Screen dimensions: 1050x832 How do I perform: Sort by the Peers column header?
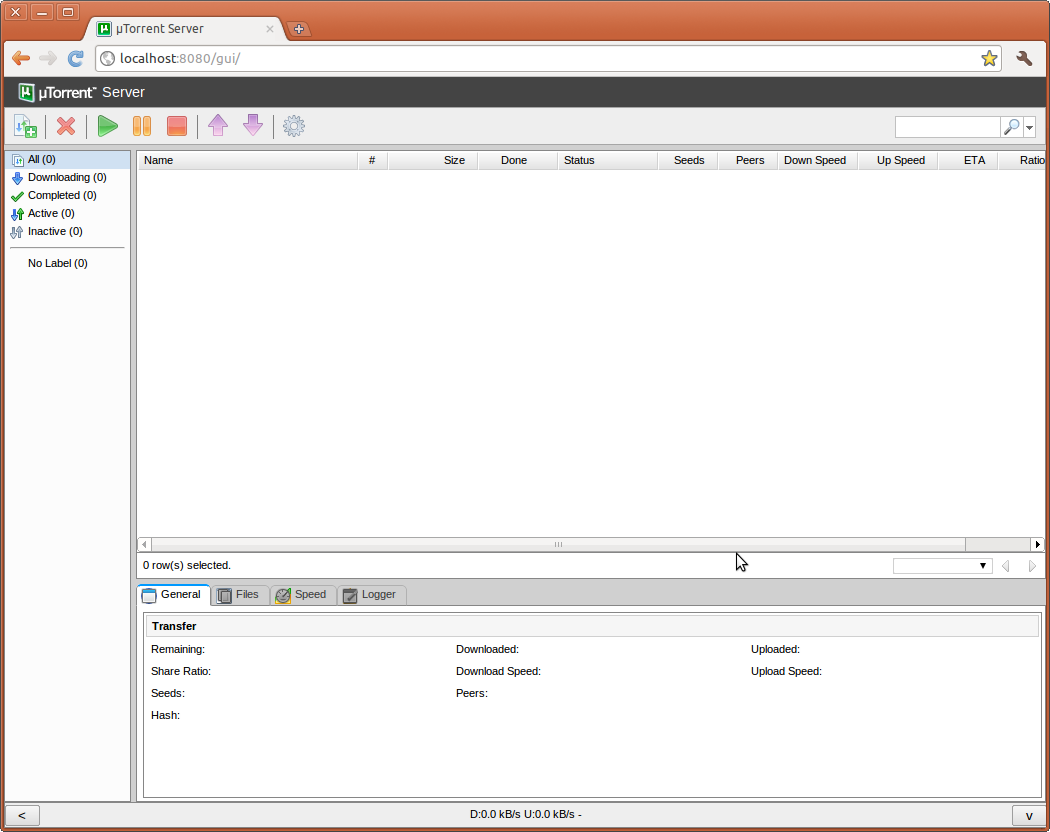click(x=748, y=160)
